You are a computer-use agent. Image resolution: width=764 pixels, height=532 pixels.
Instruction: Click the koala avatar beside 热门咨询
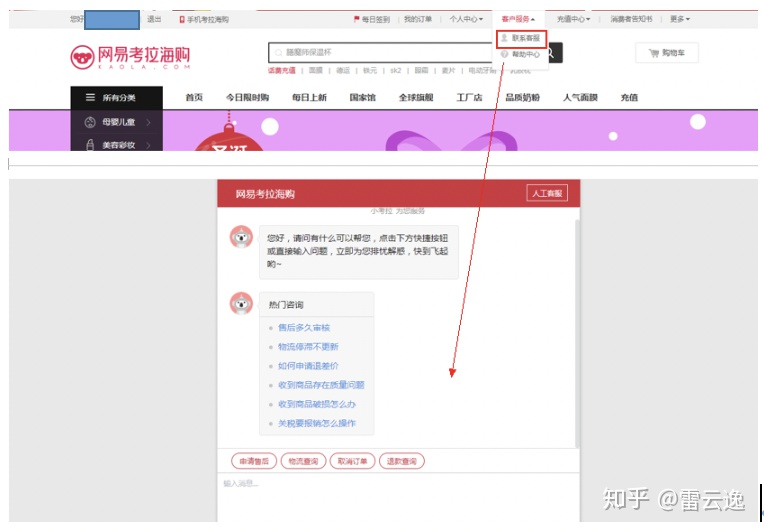pos(241,304)
